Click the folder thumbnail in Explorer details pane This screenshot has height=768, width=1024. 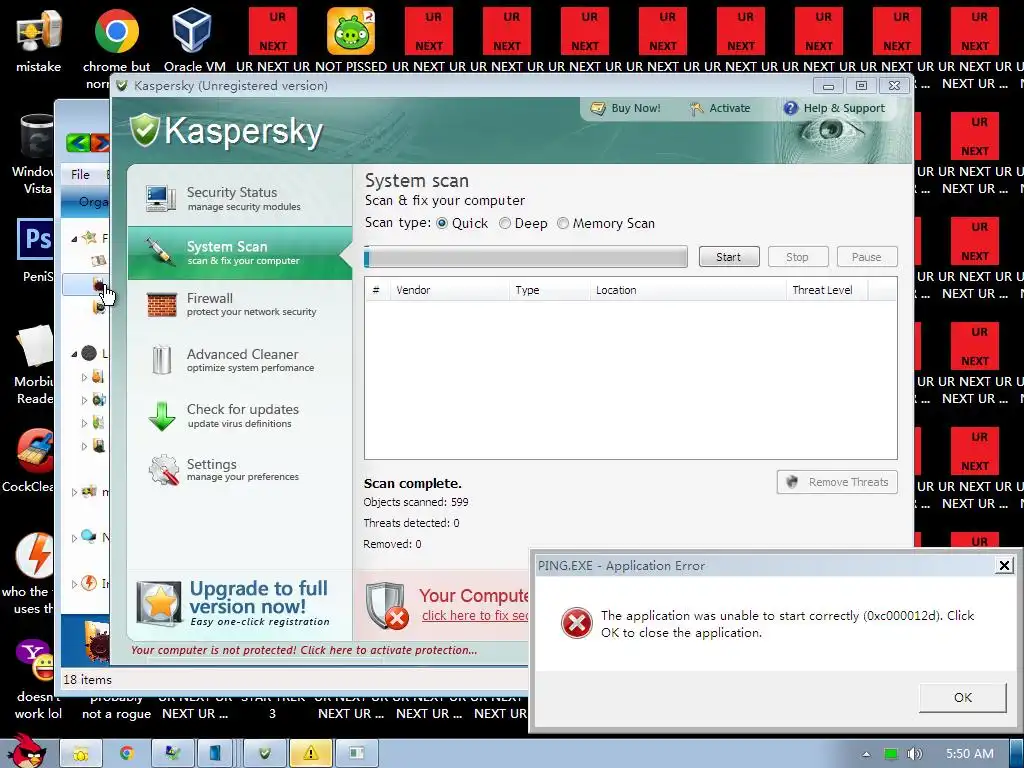[97, 641]
